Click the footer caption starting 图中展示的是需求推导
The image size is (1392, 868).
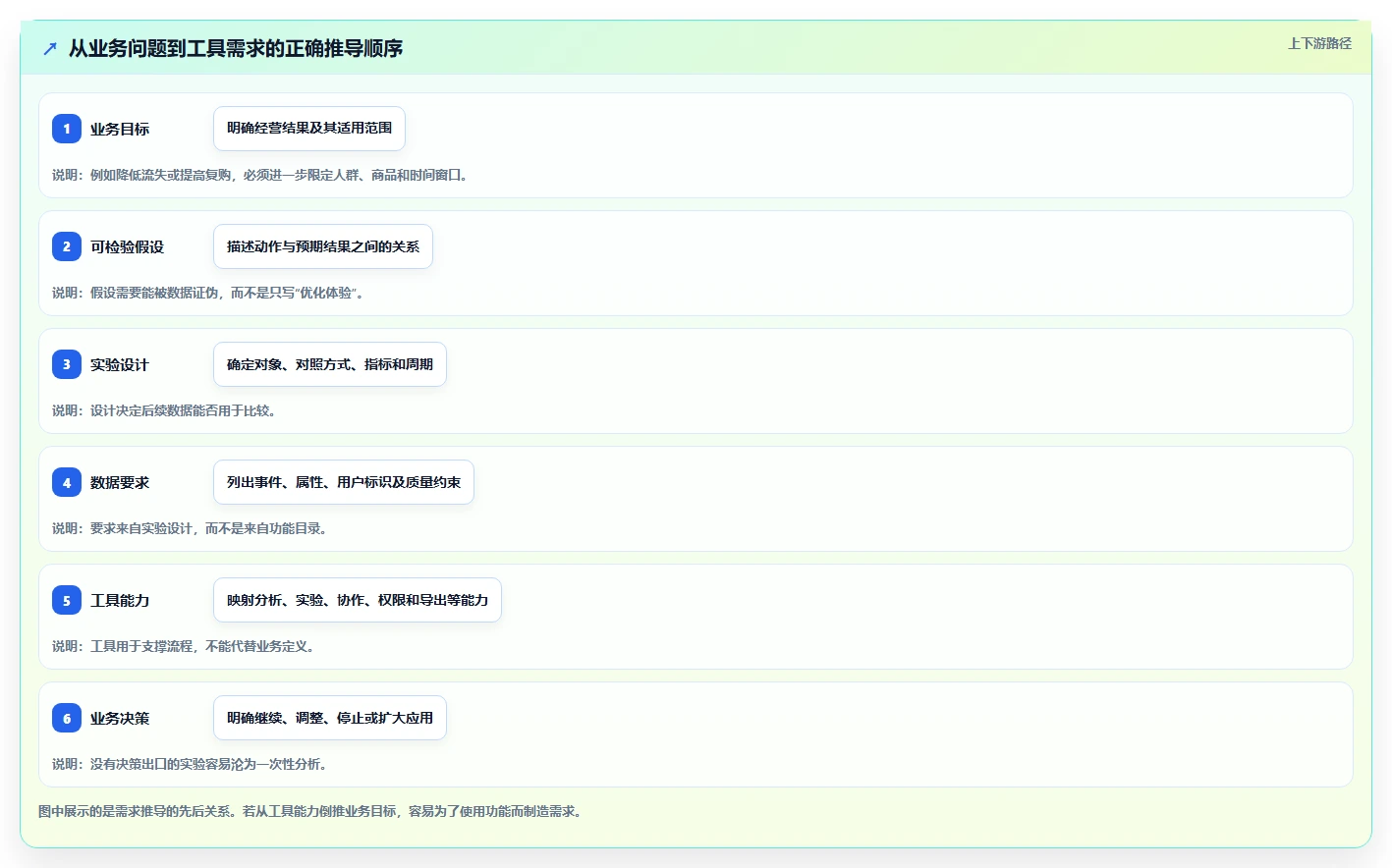click(x=312, y=811)
